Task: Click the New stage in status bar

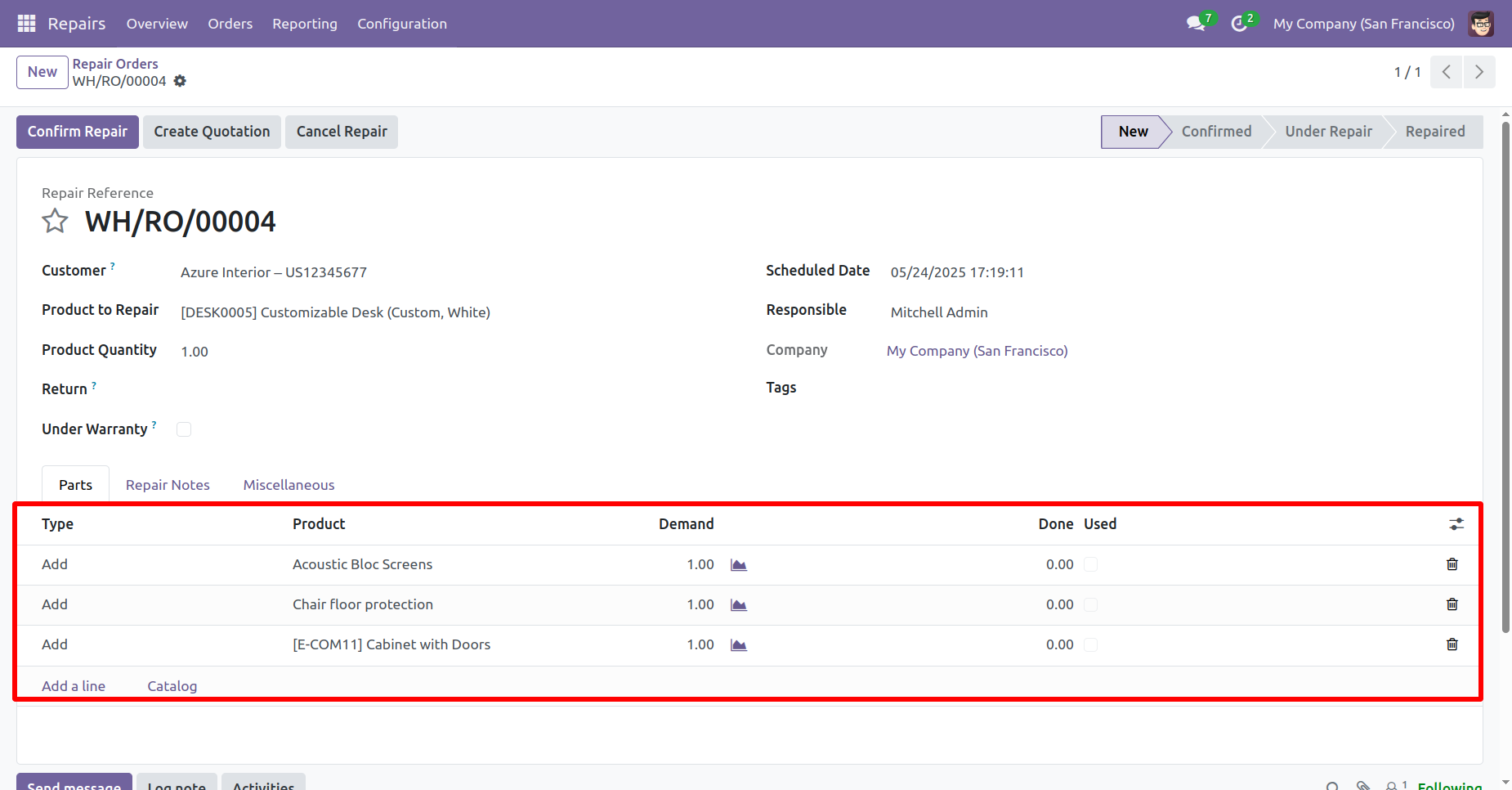Action: [x=1133, y=132]
